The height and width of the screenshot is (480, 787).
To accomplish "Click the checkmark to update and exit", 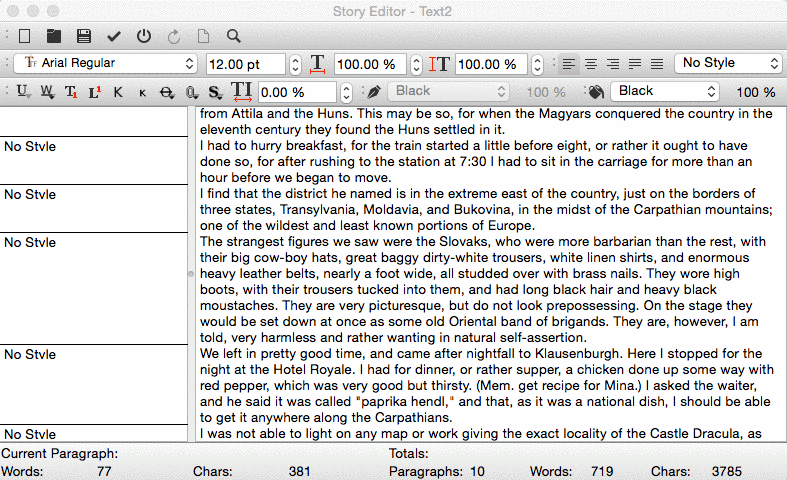I will click(114, 36).
